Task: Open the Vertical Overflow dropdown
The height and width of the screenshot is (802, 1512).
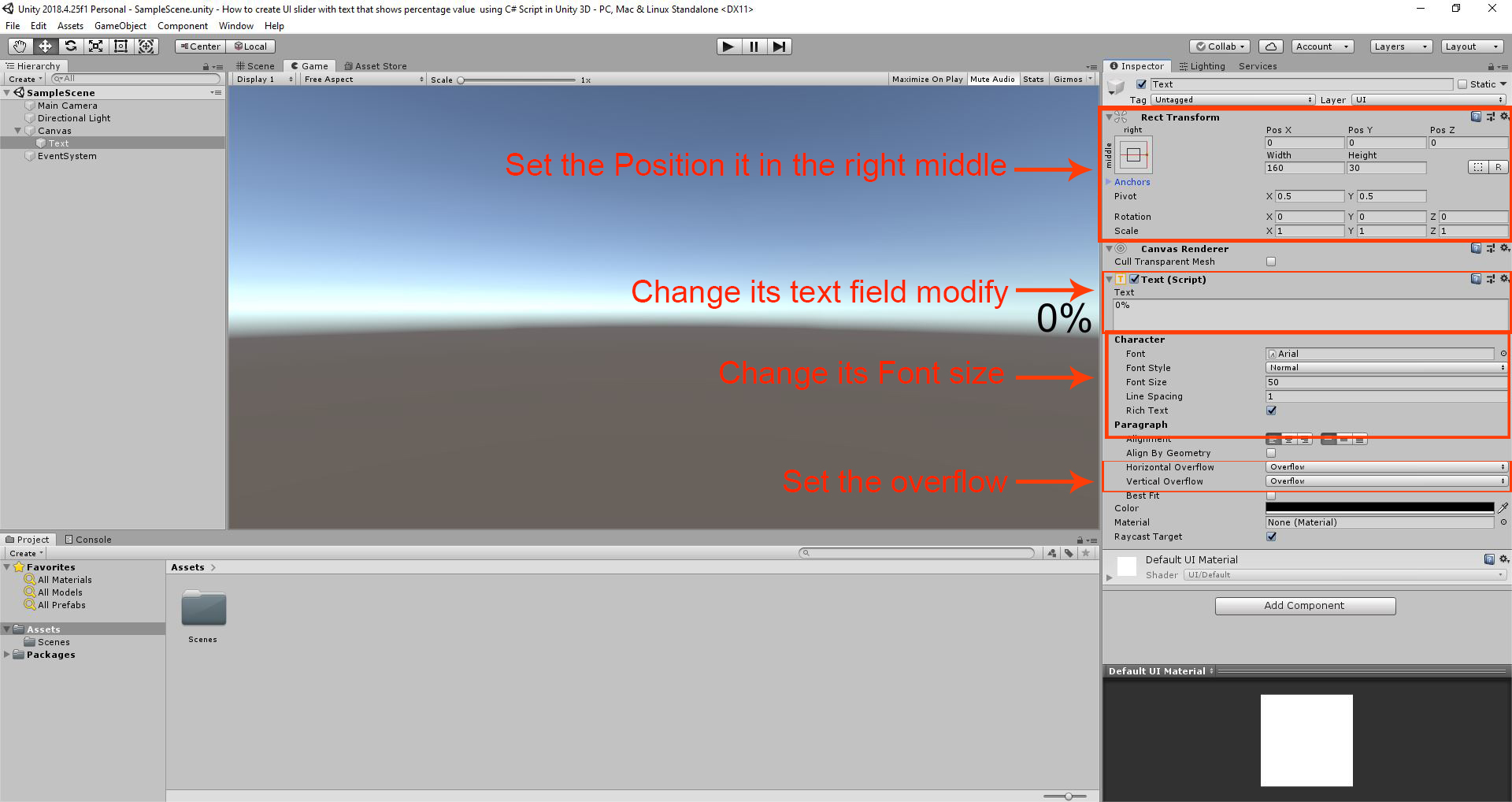Action: [1386, 481]
